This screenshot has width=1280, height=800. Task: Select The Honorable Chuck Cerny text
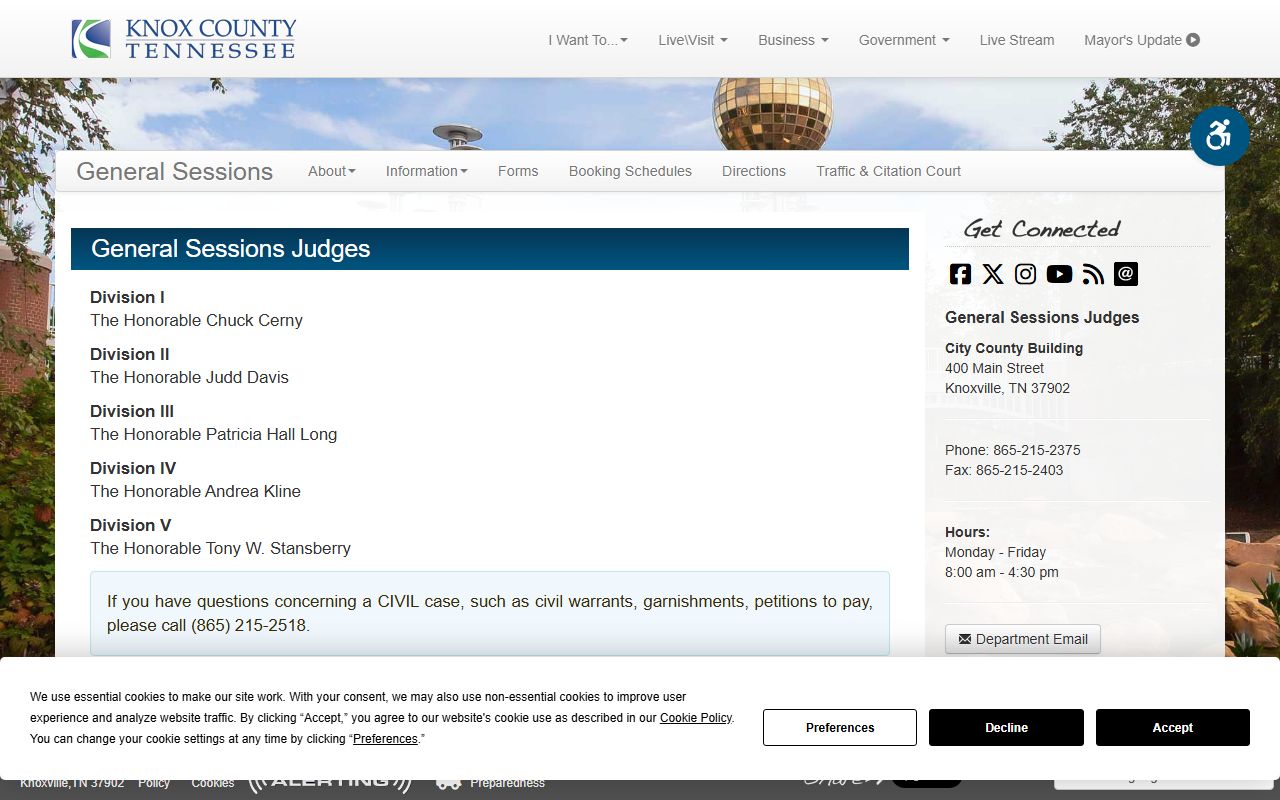[x=196, y=320]
